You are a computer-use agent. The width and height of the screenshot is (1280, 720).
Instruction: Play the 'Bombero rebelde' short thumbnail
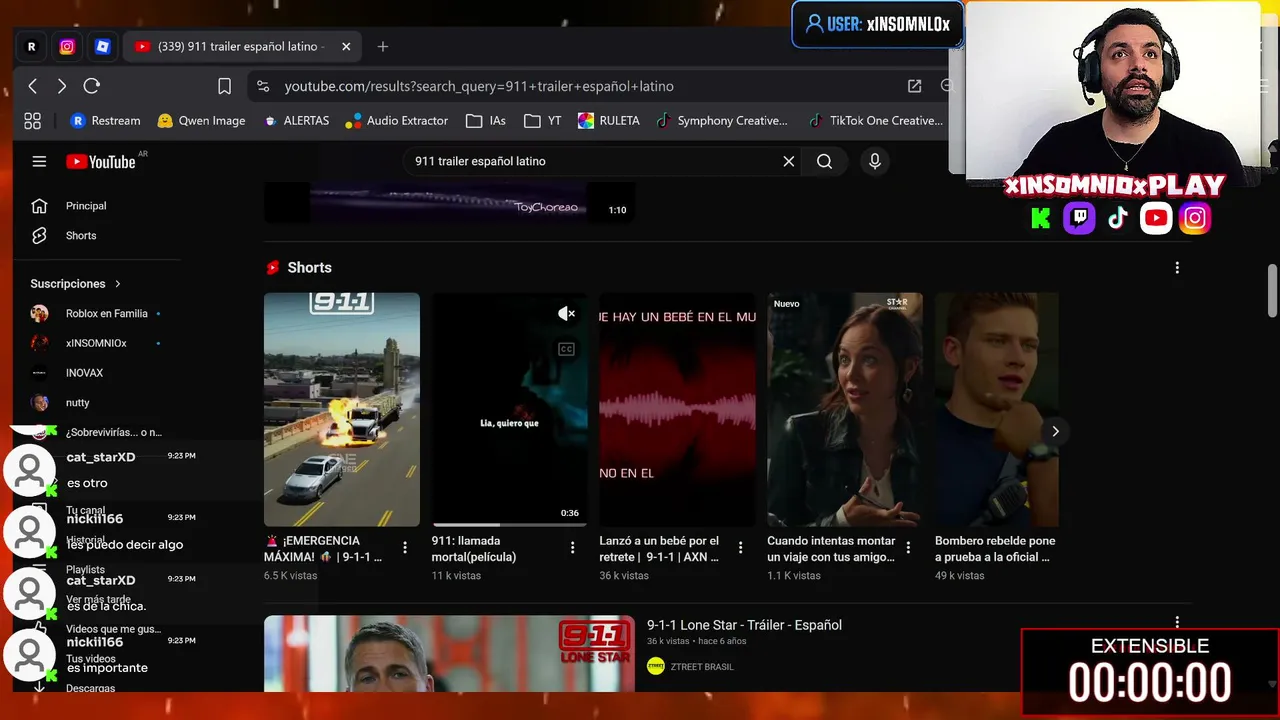(x=996, y=409)
